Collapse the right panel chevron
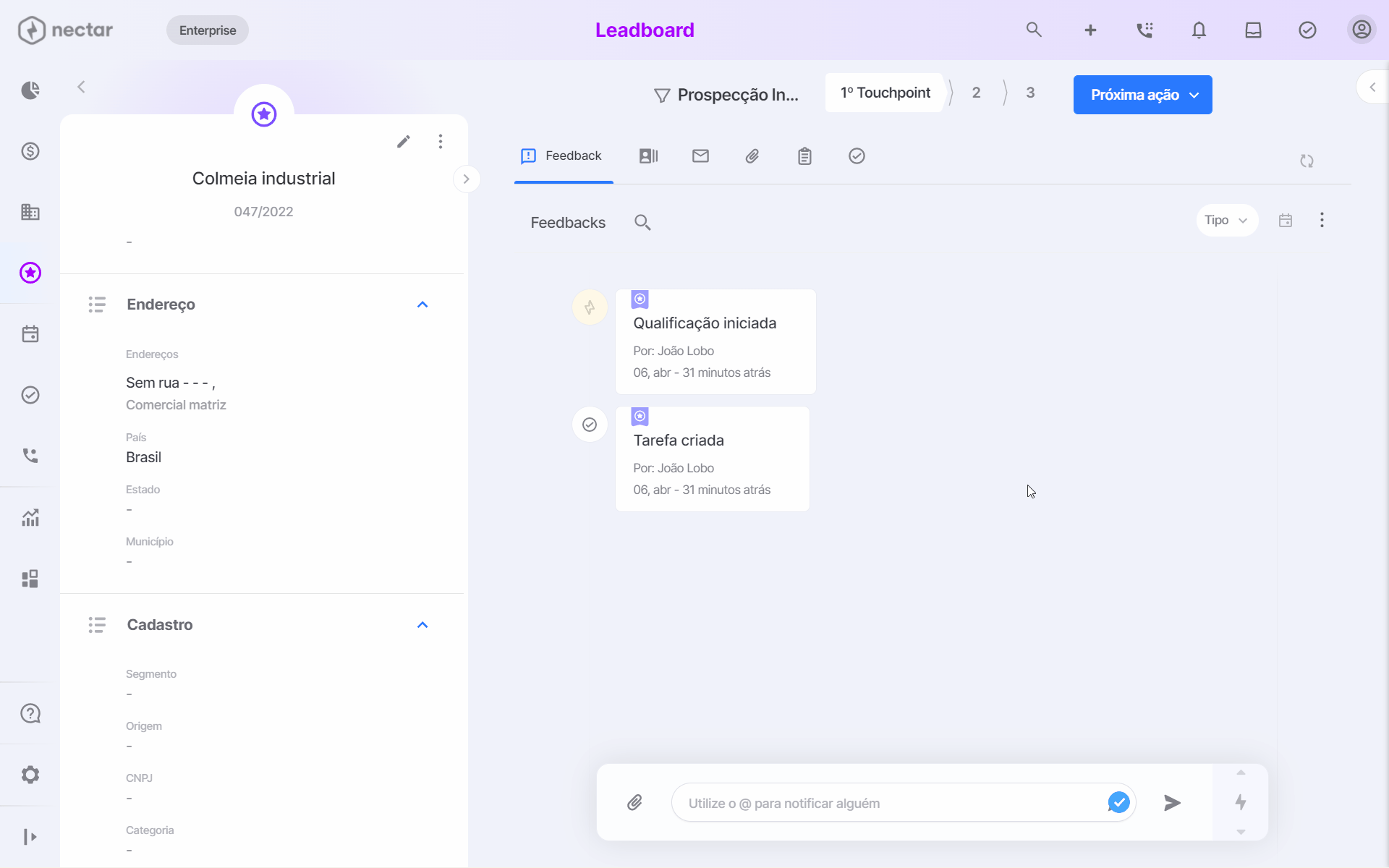1389x868 pixels. point(1372,87)
